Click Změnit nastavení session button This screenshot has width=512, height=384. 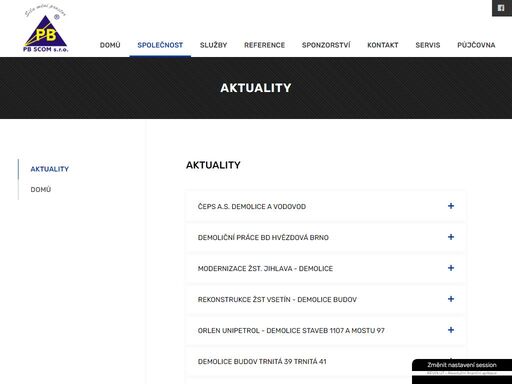click(462, 365)
